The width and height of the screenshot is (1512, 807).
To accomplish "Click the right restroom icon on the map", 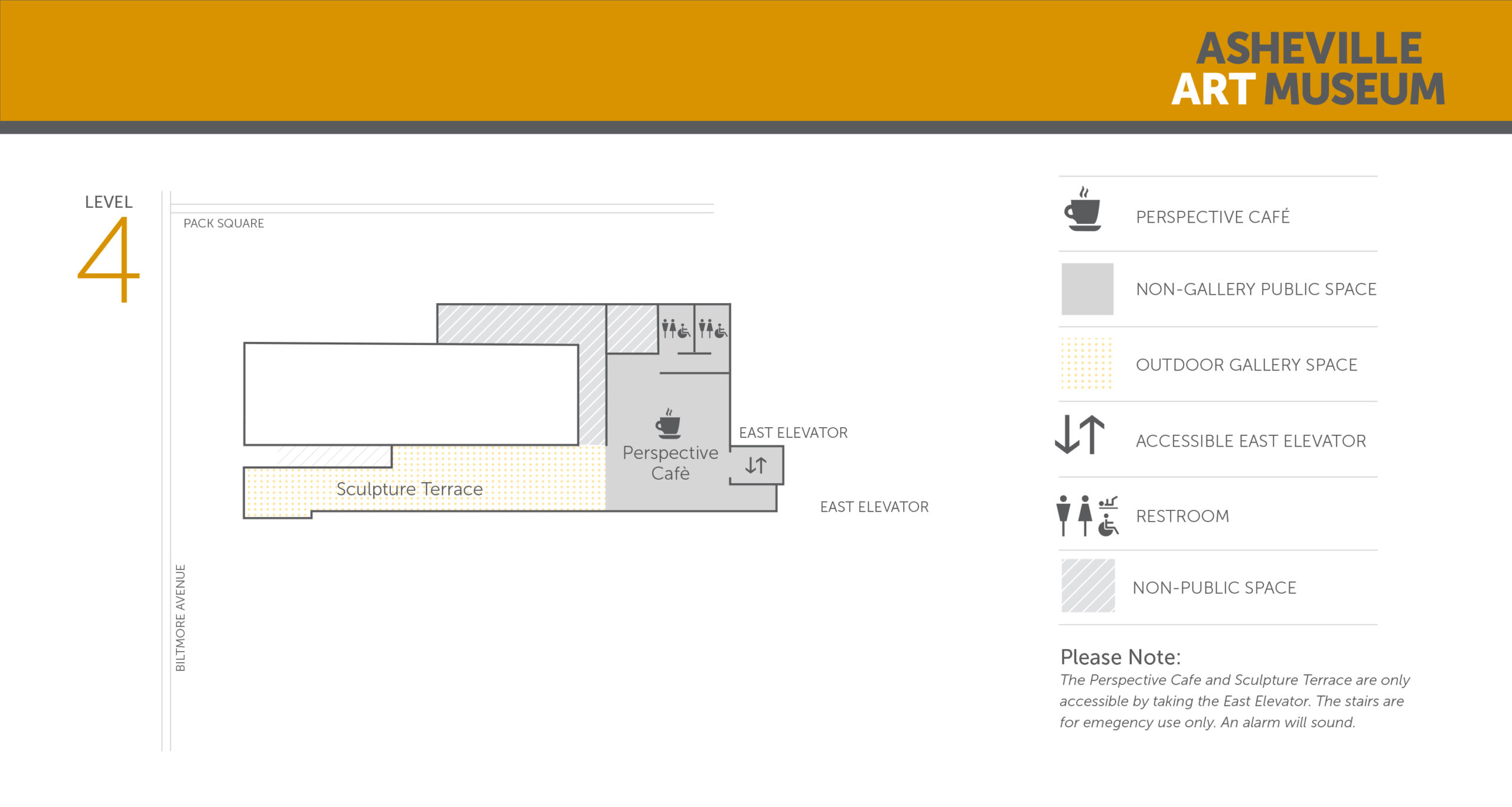I will coord(712,328).
